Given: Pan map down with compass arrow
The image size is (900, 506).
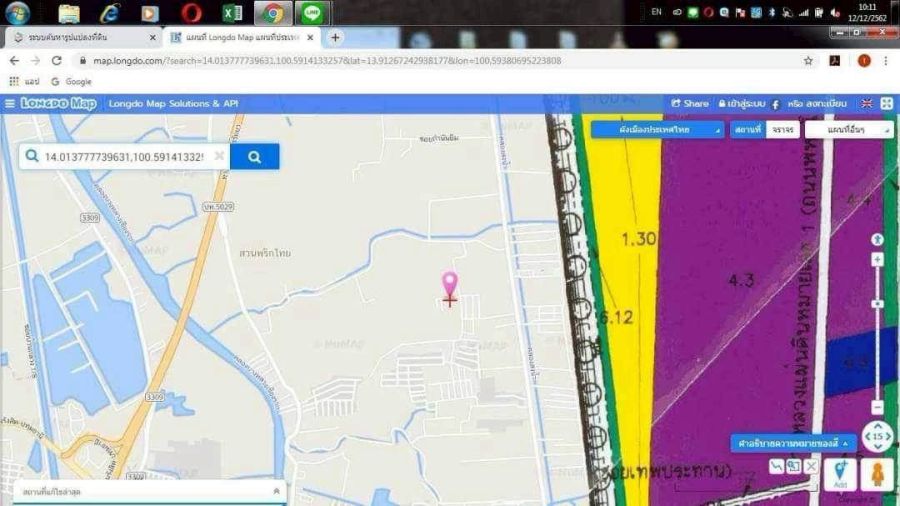Looking at the screenshot, I should [x=878, y=447].
